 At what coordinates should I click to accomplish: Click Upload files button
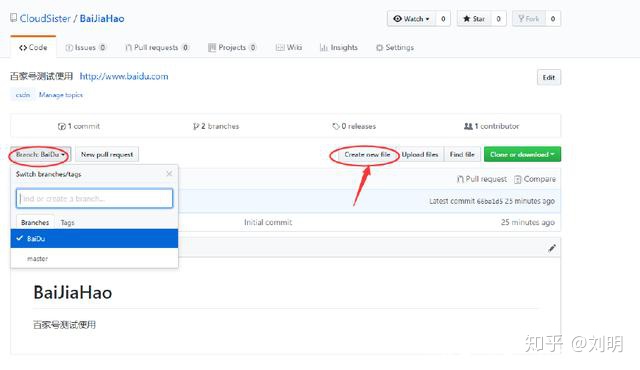coord(420,155)
